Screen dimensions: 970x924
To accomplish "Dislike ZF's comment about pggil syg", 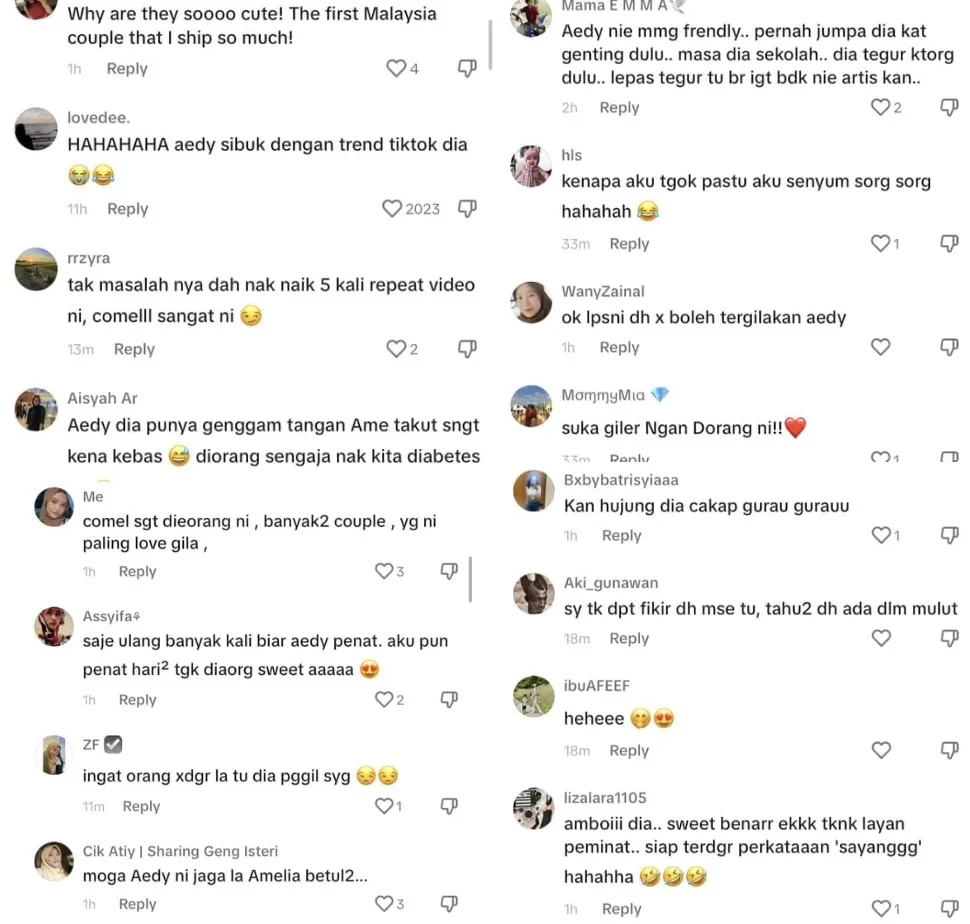I will coord(449,805).
